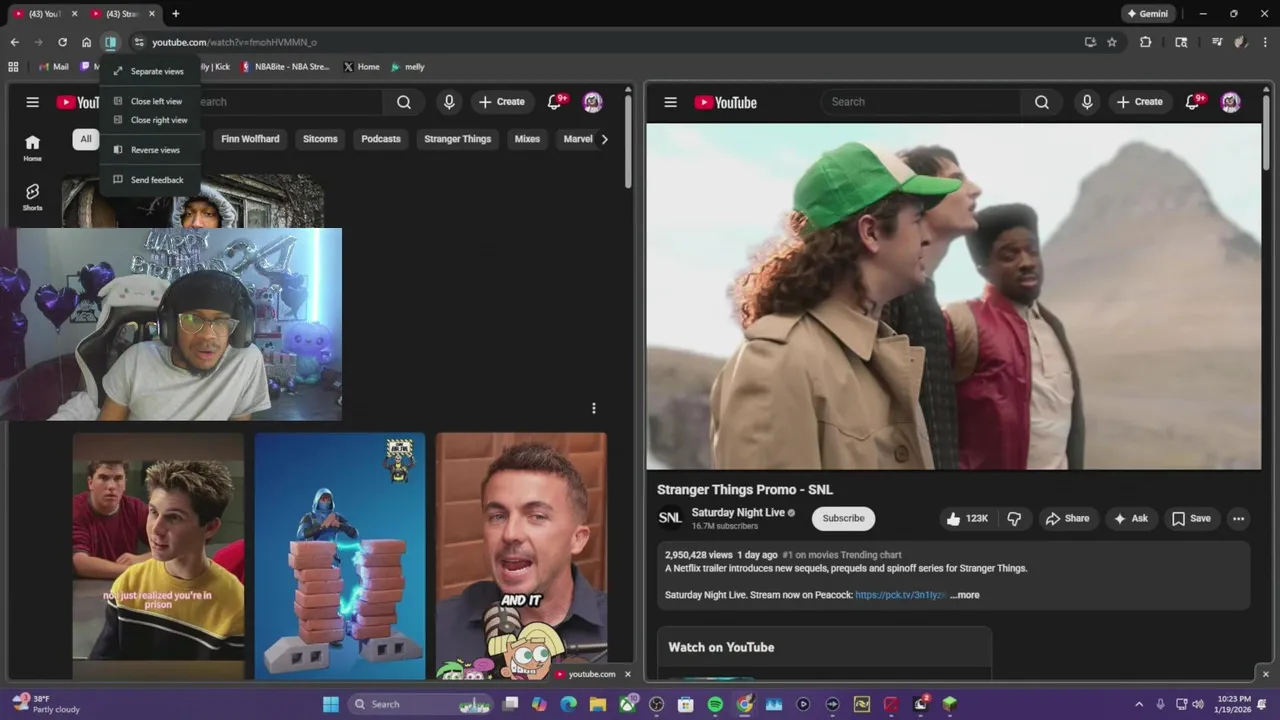Click the install app icon in the address bar

point(1090,42)
